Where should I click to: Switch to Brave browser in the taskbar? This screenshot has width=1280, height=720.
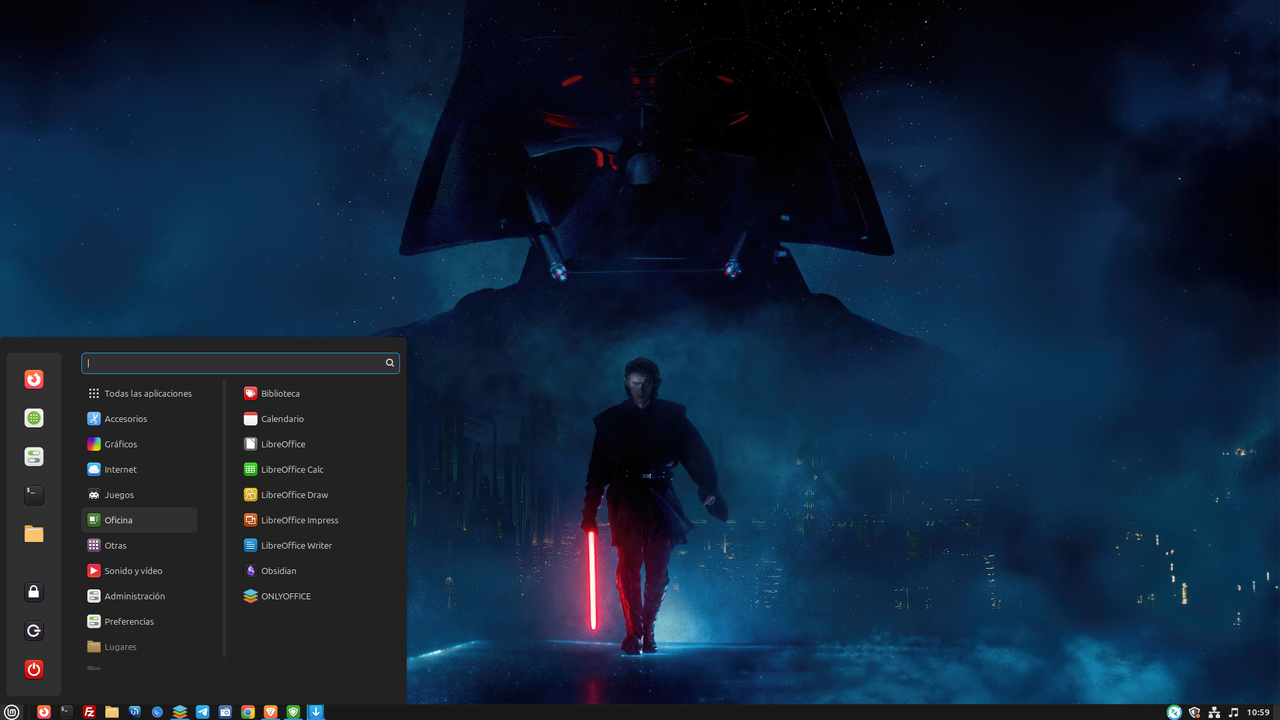click(x=271, y=712)
